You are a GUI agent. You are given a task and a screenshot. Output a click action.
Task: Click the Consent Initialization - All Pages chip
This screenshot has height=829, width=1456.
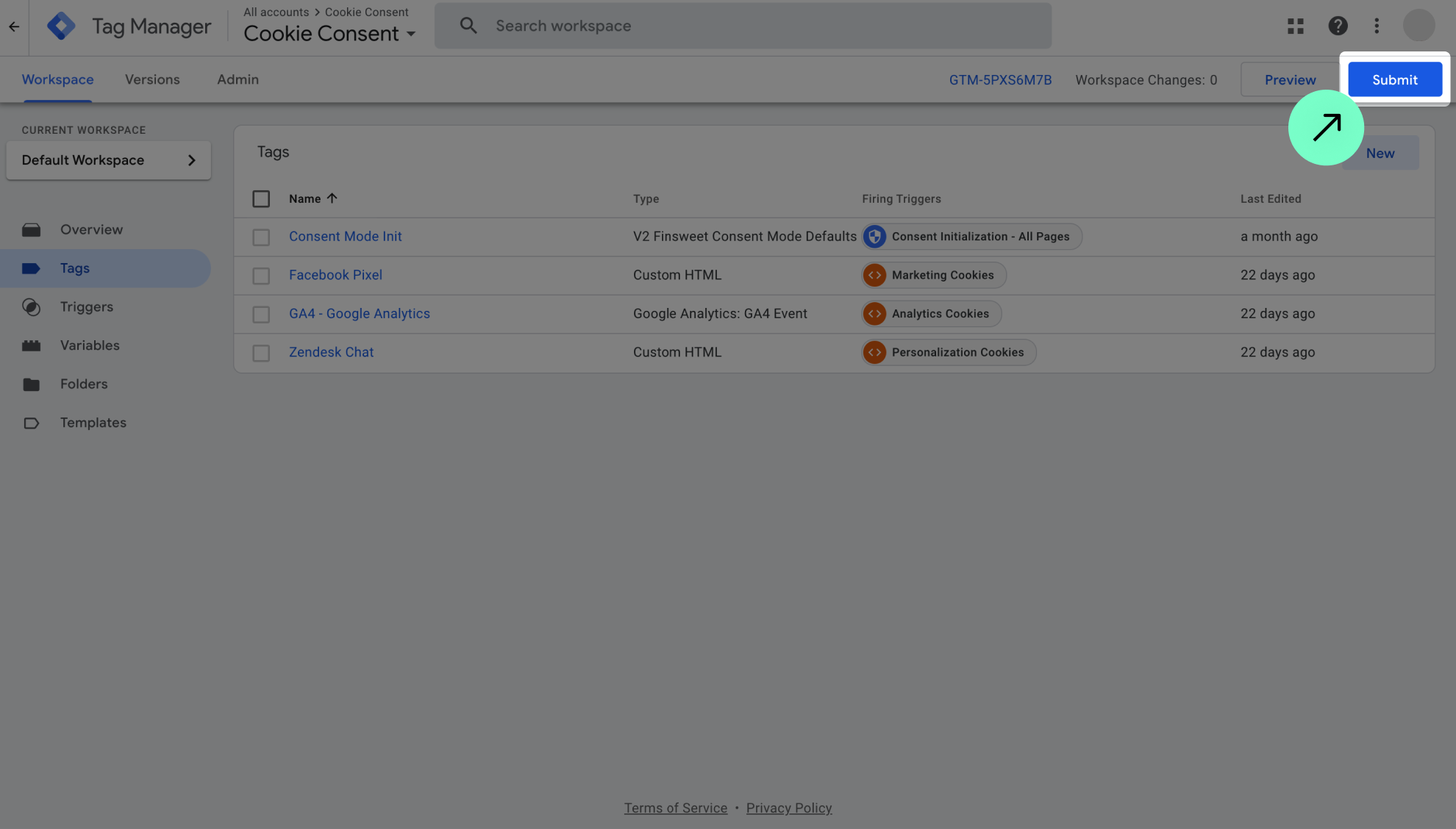tap(971, 237)
